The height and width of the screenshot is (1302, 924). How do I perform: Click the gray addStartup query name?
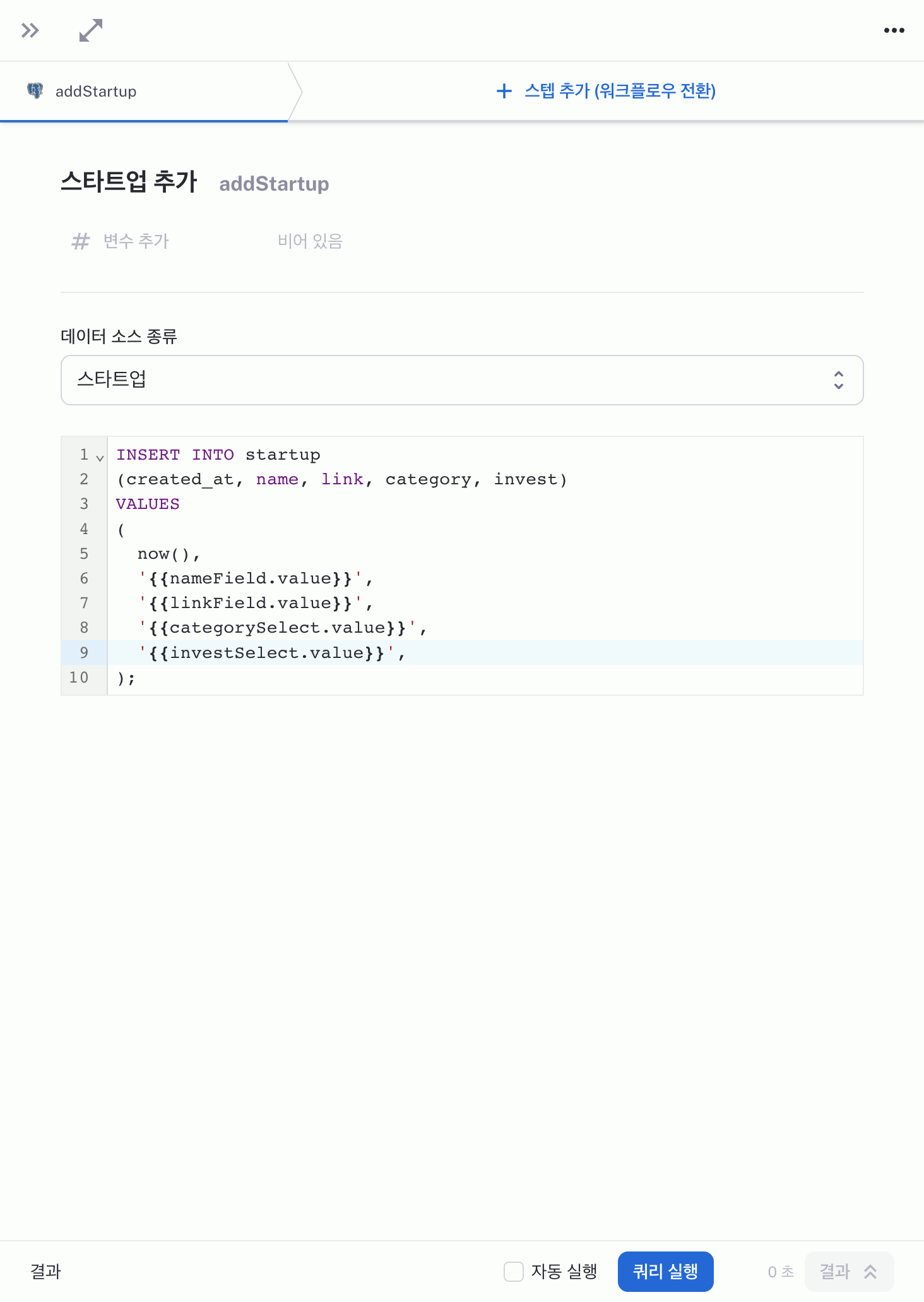[x=274, y=184]
